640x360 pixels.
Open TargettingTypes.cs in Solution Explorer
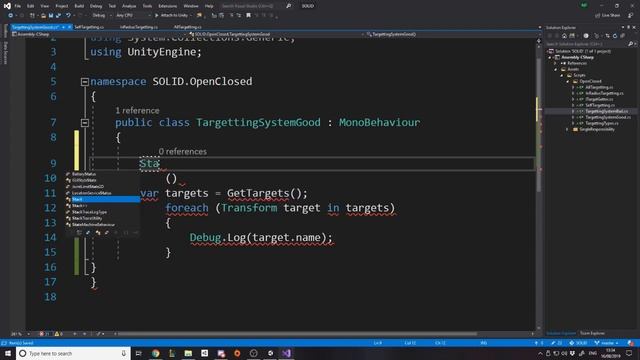click(x=601, y=123)
